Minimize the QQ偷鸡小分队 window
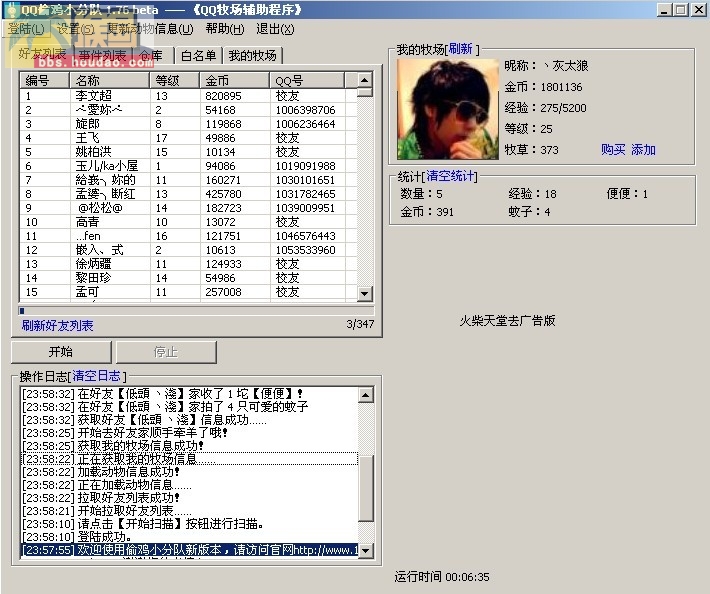 coord(664,10)
